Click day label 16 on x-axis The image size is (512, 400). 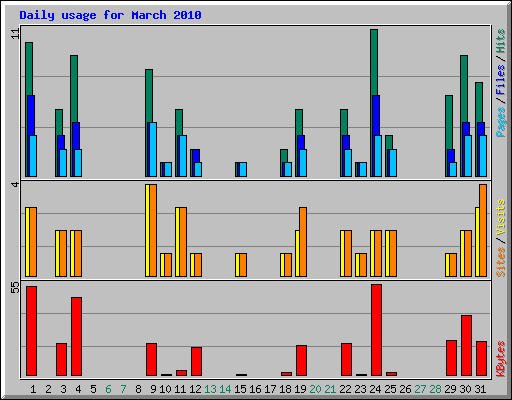(x=255, y=389)
